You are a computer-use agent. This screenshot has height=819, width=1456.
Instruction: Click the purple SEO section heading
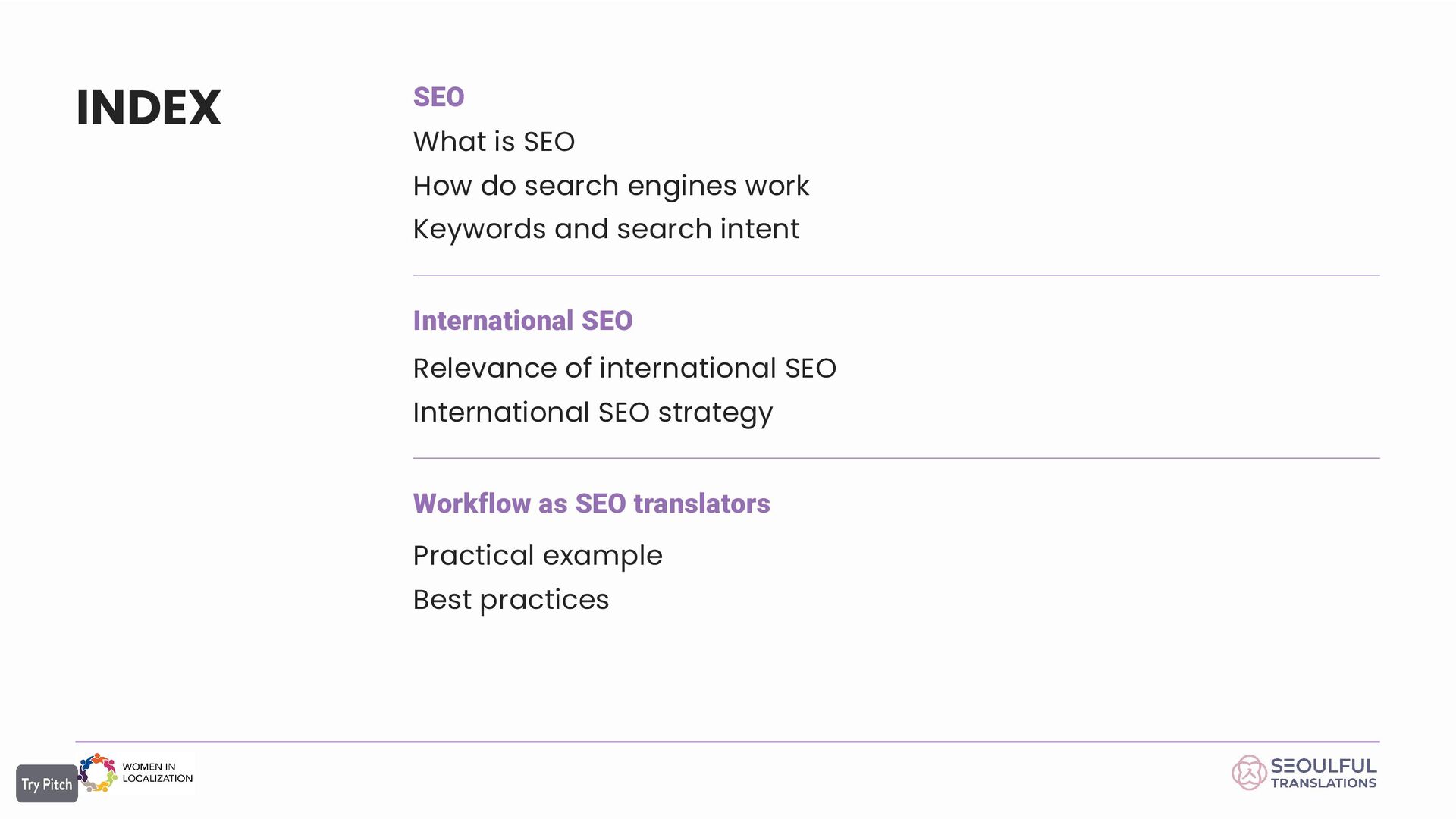click(438, 97)
